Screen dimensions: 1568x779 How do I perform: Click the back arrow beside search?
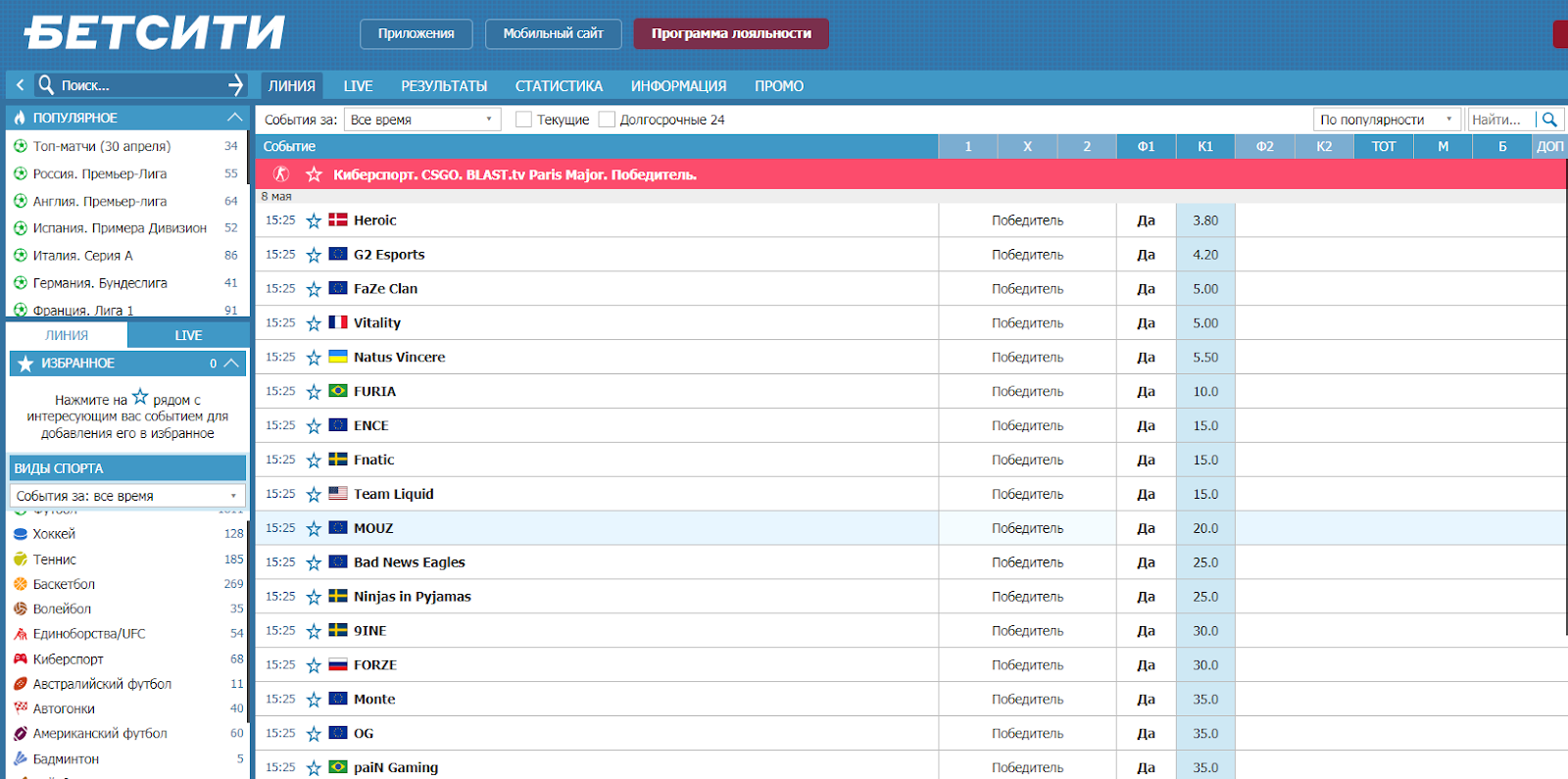(x=20, y=85)
